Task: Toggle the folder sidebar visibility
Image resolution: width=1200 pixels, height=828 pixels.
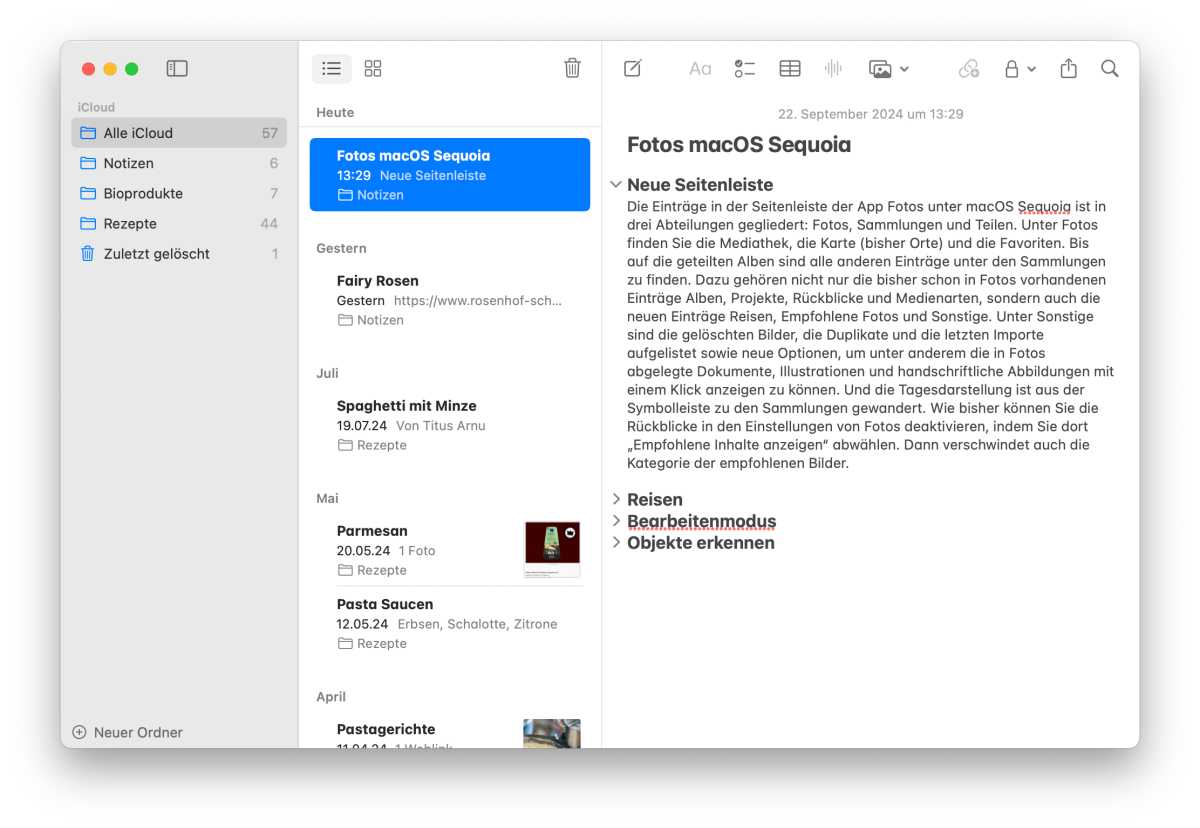Action: pos(177,69)
